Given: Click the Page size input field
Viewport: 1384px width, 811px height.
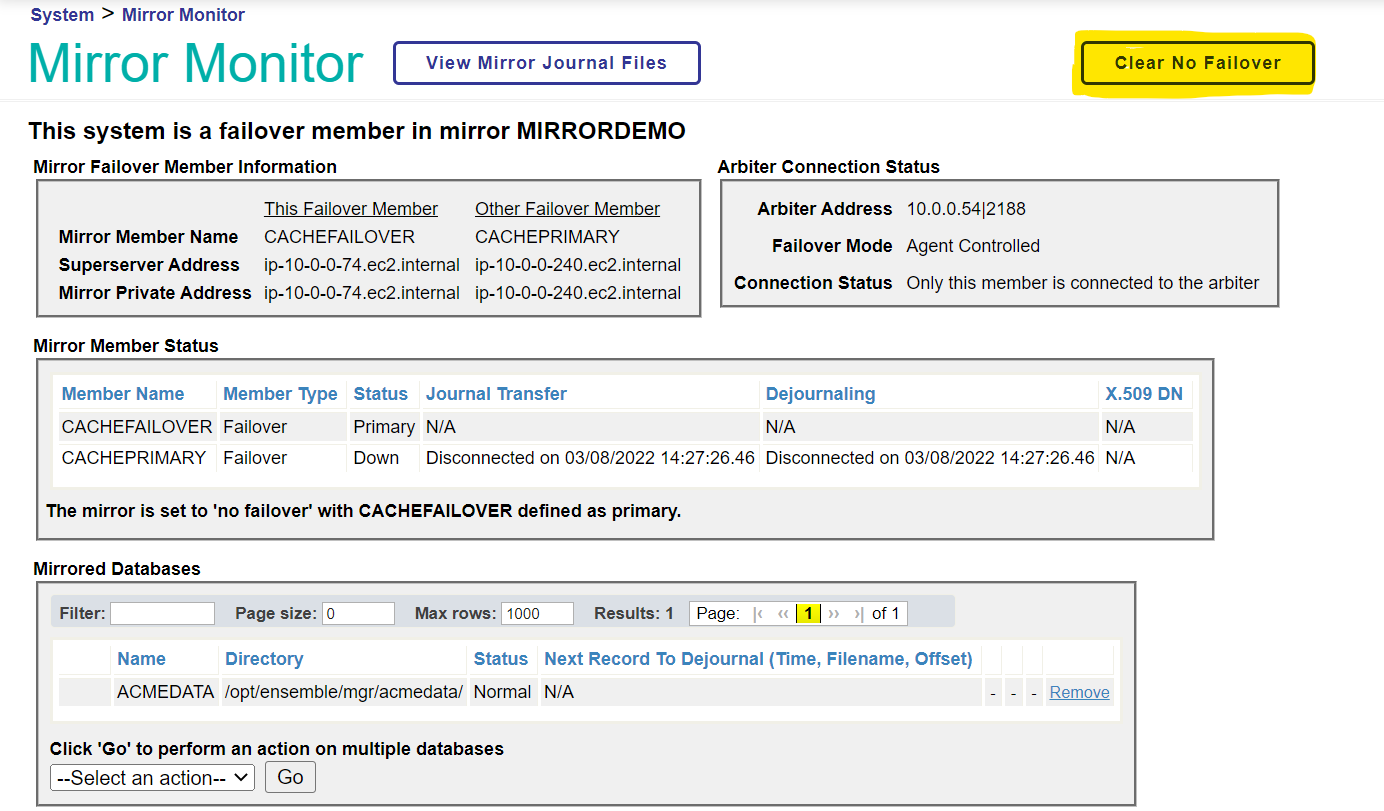Looking at the screenshot, I should pos(358,613).
